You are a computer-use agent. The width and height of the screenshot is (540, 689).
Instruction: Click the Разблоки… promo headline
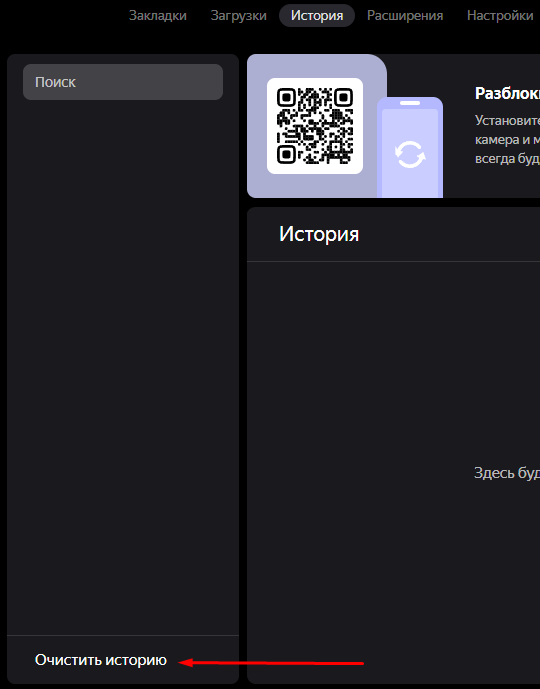[507, 93]
